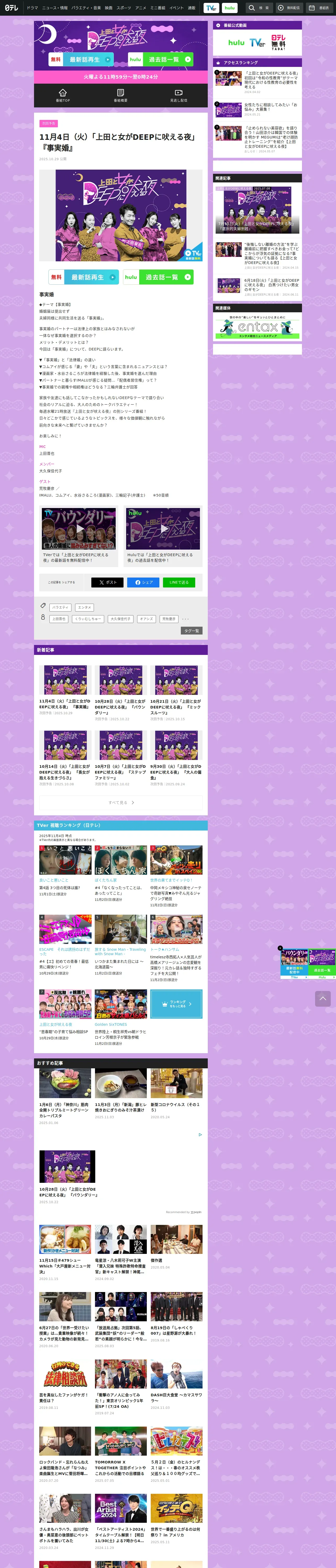Open 10月21日 ミックスルーツ article thumbnail
The width and height of the screenshot is (336, 1568).
(x=176, y=680)
